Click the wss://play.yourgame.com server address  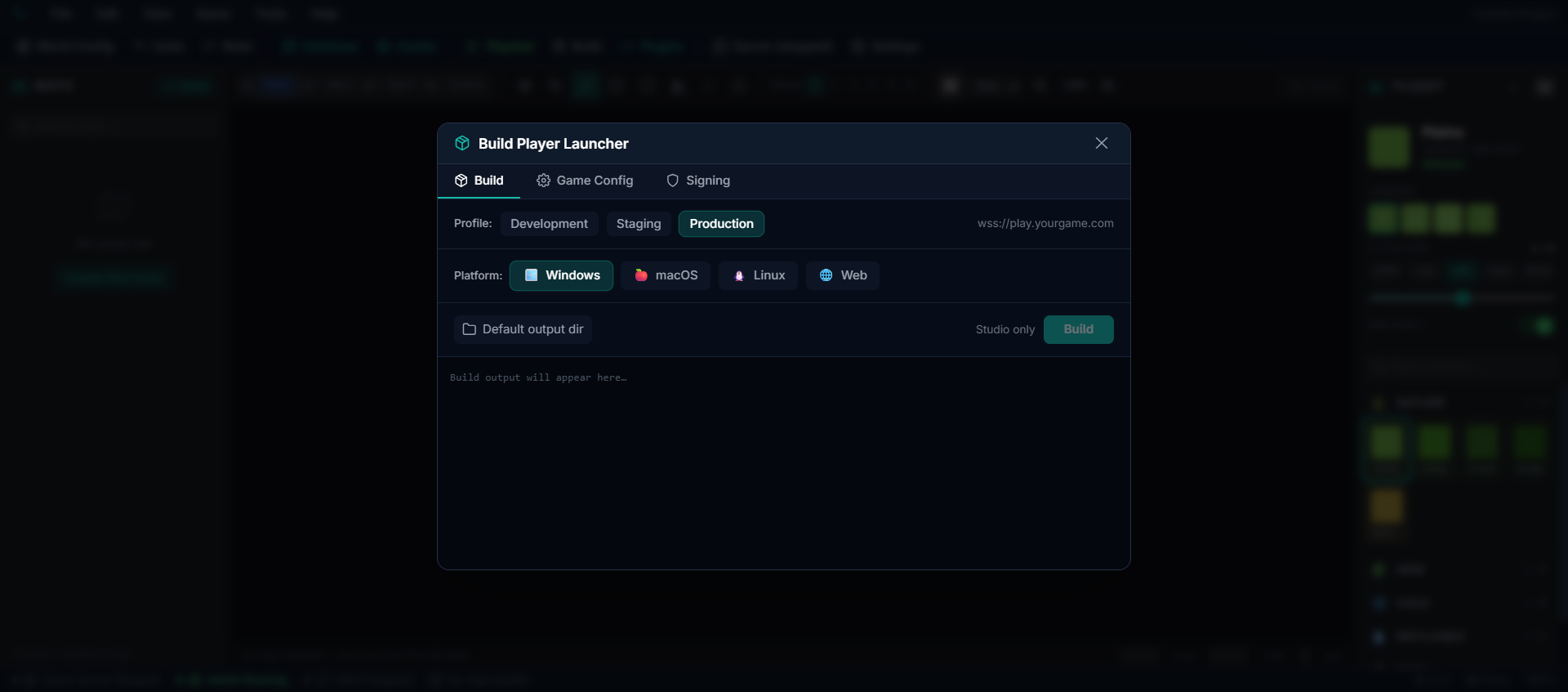point(1045,223)
